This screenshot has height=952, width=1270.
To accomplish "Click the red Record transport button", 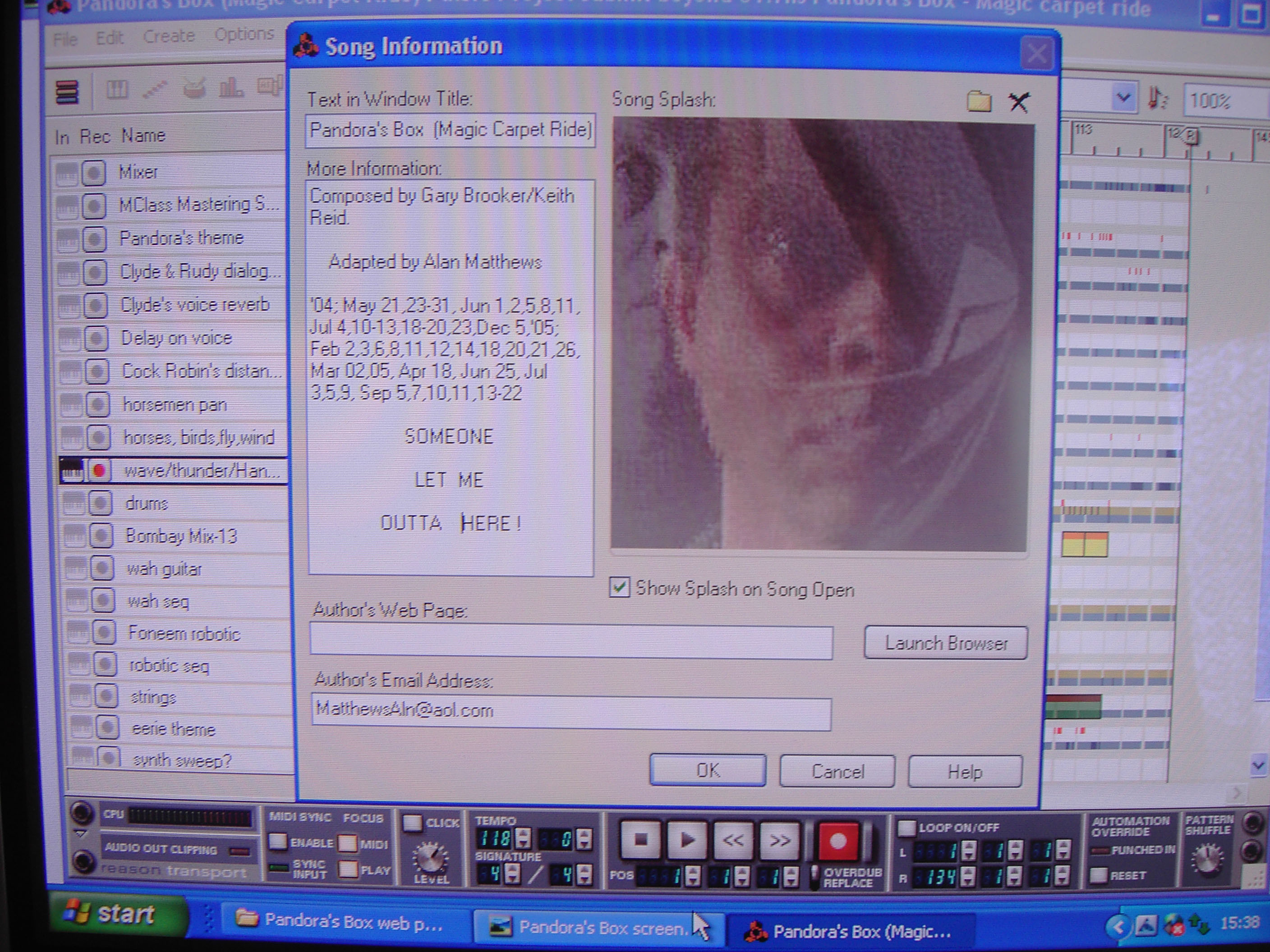I will pyautogui.click(x=837, y=842).
